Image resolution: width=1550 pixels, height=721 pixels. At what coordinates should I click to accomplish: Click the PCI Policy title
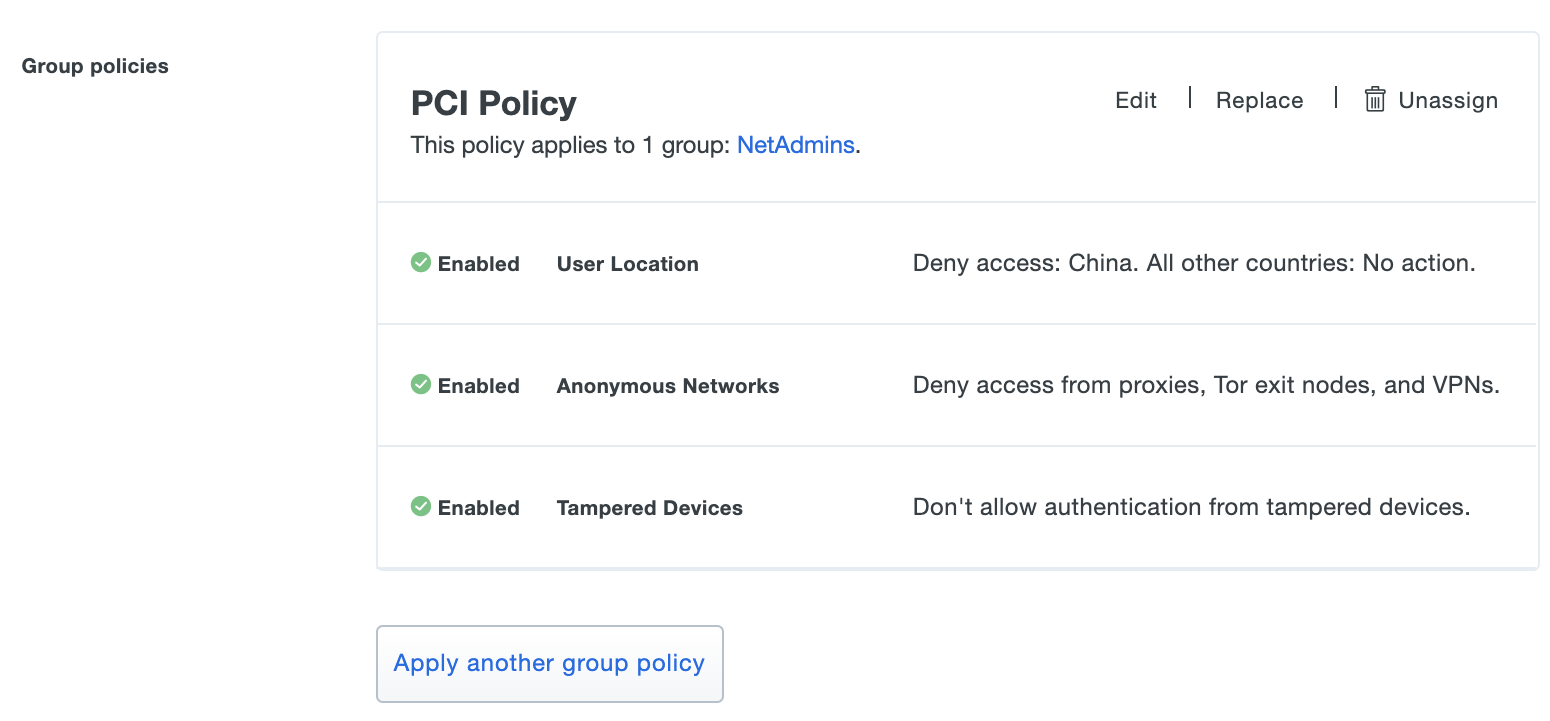point(493,103)
